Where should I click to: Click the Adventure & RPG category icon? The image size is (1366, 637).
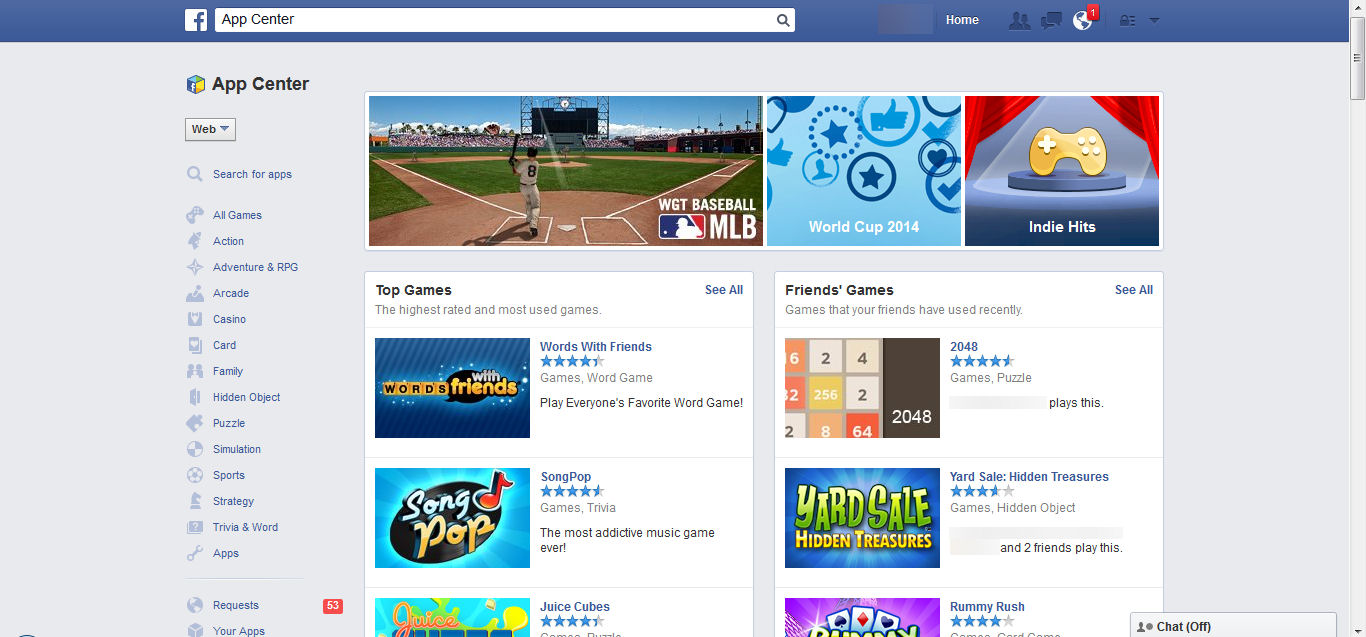tap(195, 267)
